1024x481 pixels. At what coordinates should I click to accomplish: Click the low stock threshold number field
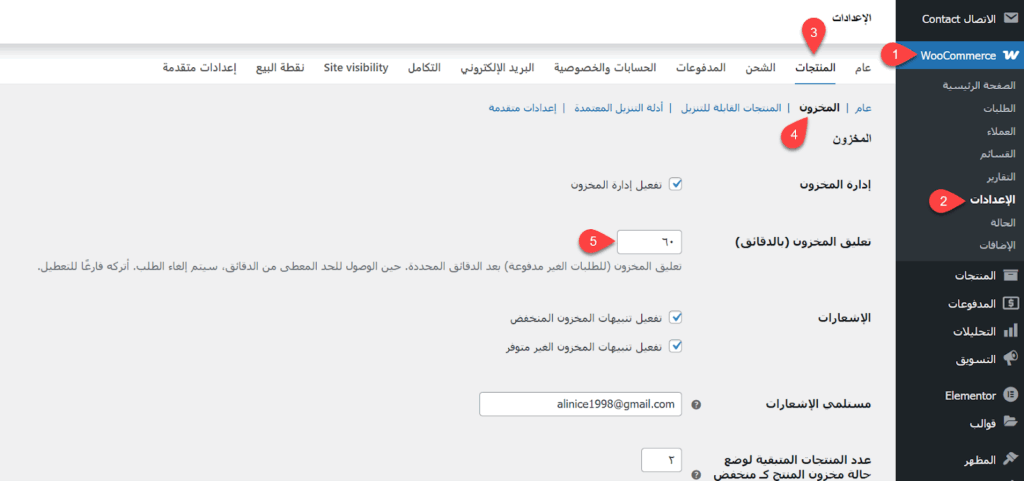(662, 459)
